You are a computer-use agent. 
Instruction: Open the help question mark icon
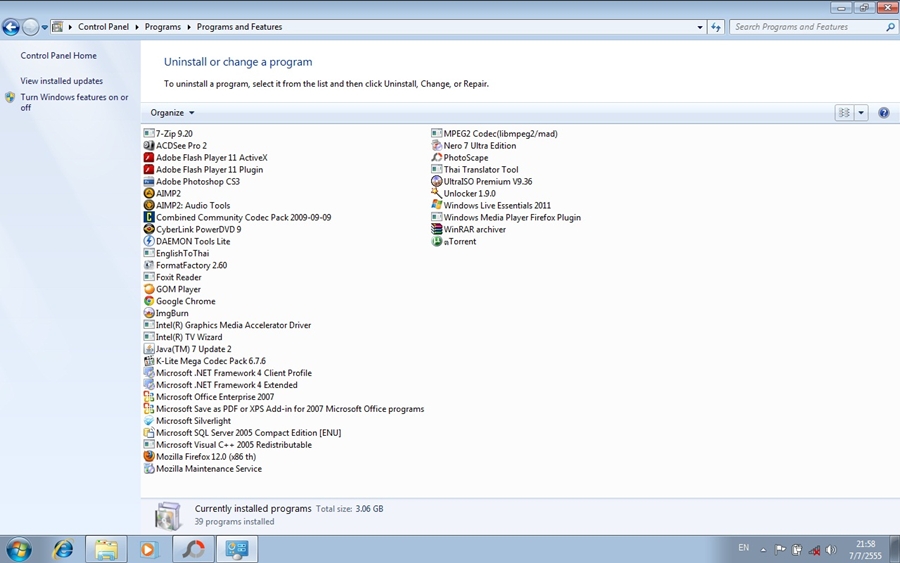pyautogui.click(x=883, y=112)
